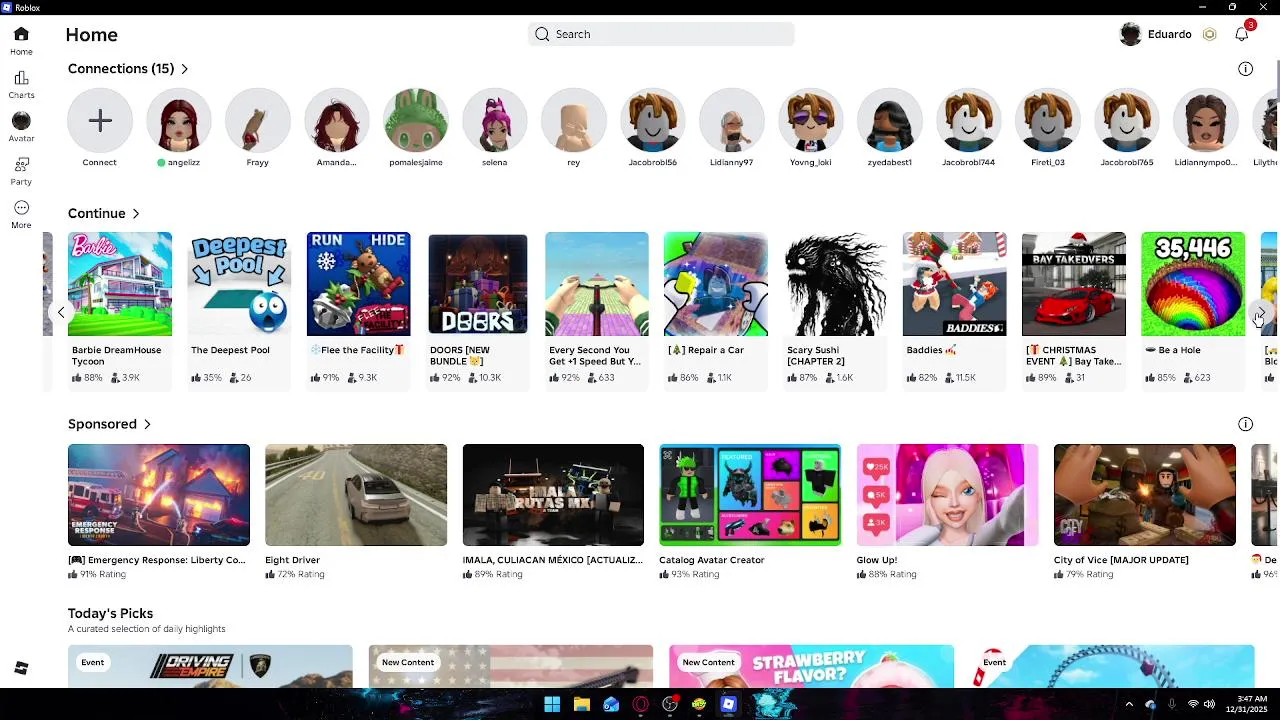Screen dimensions: 1280x720
Task: Click the Roblox Studio icon at sidebar bottom
Action: click(x=21, y=668)
